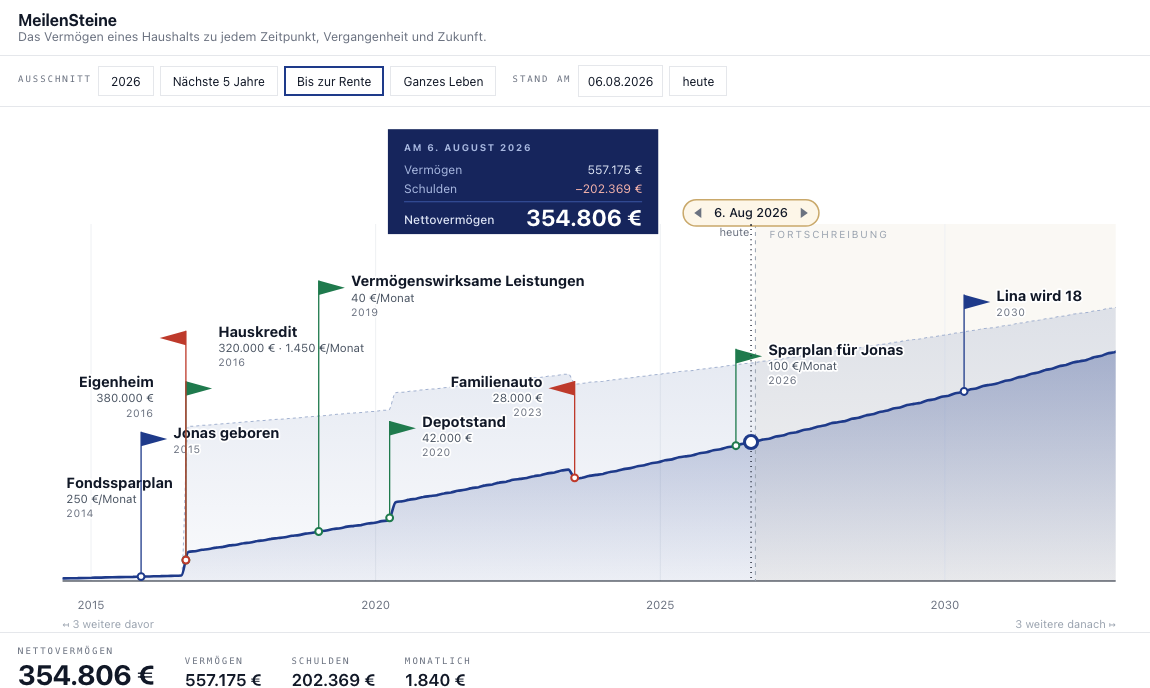The height and width of the screenshot is (688, 1150).
Task: Click the Fondssparplan milestone label
Action: pos(120,483)
